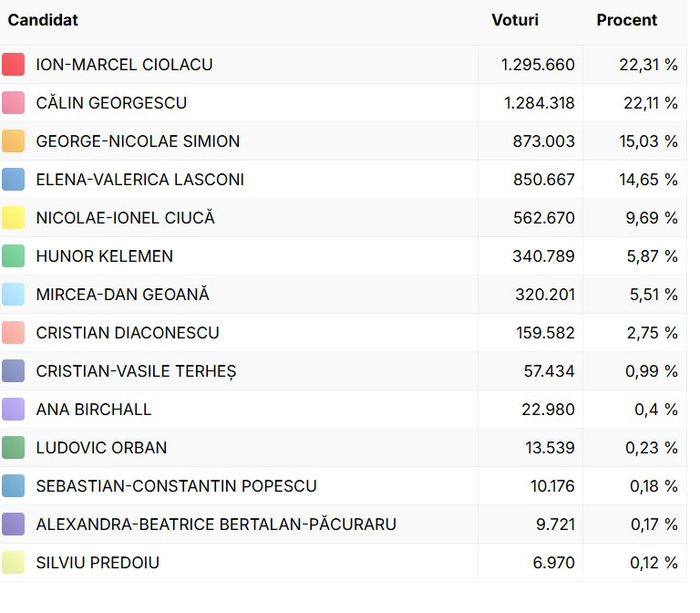Viewport: 700px width, 613px height.
Task: Select the green swatch next to Hunor Kelemen
Action: tap(13, 256)
